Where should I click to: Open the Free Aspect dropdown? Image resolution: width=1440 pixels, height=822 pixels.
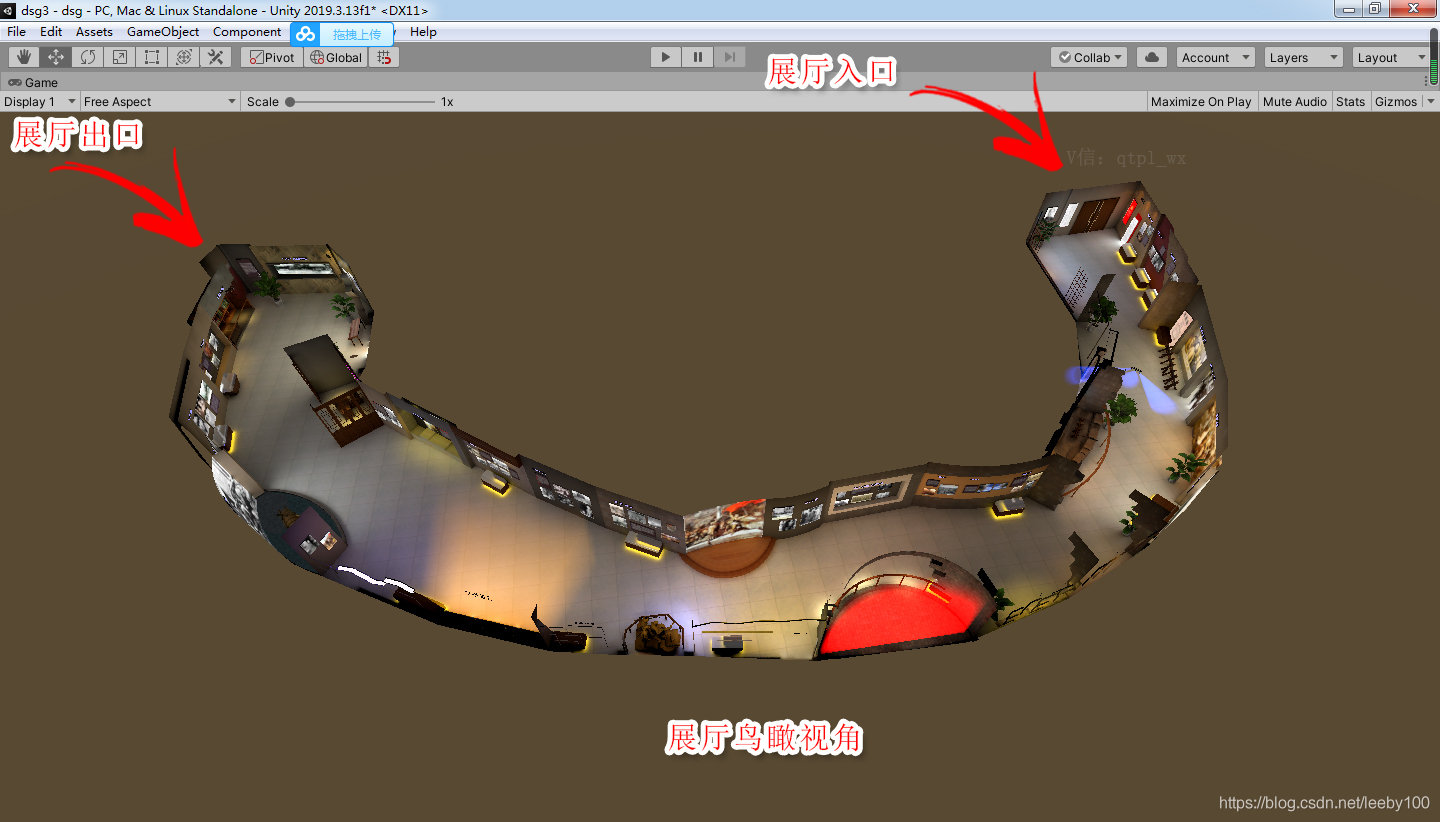[155, 101]
